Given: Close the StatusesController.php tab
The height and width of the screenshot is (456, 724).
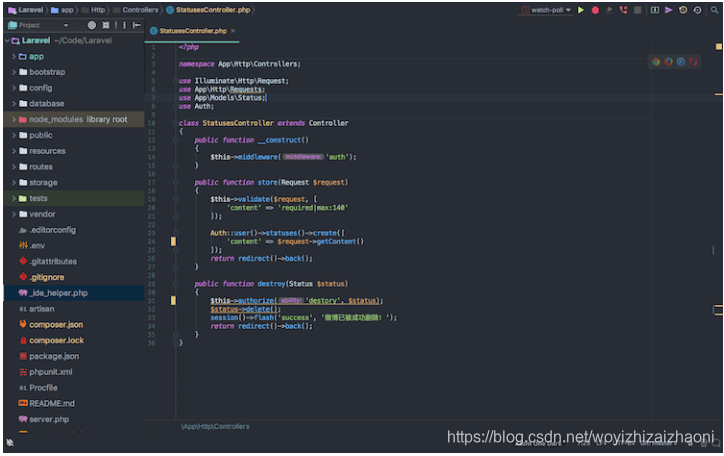Looking at the screenshot, I should click(233, 31).
